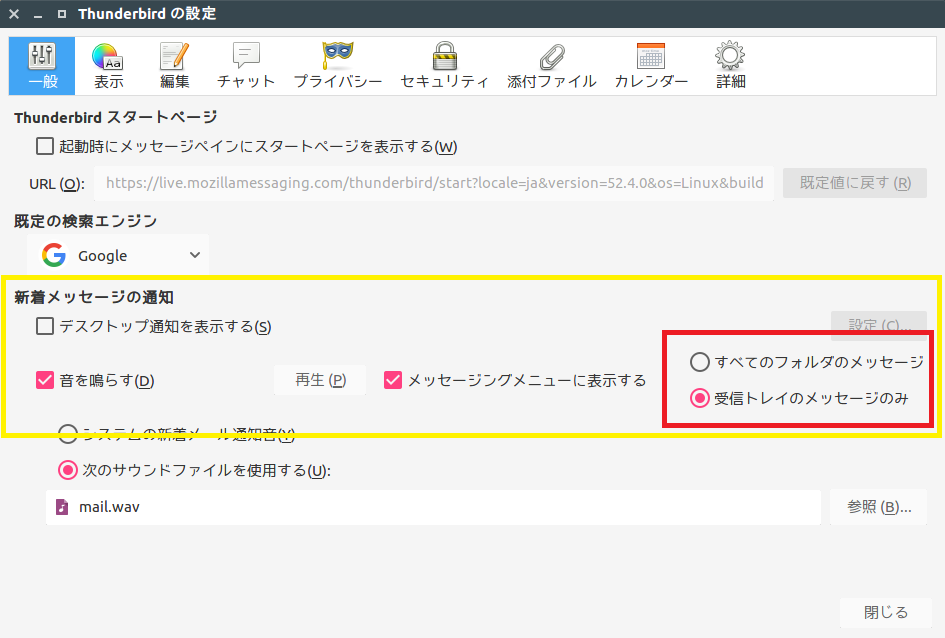Click the 閉じる (Close) button
945x638 pixels.
point(885,612)
